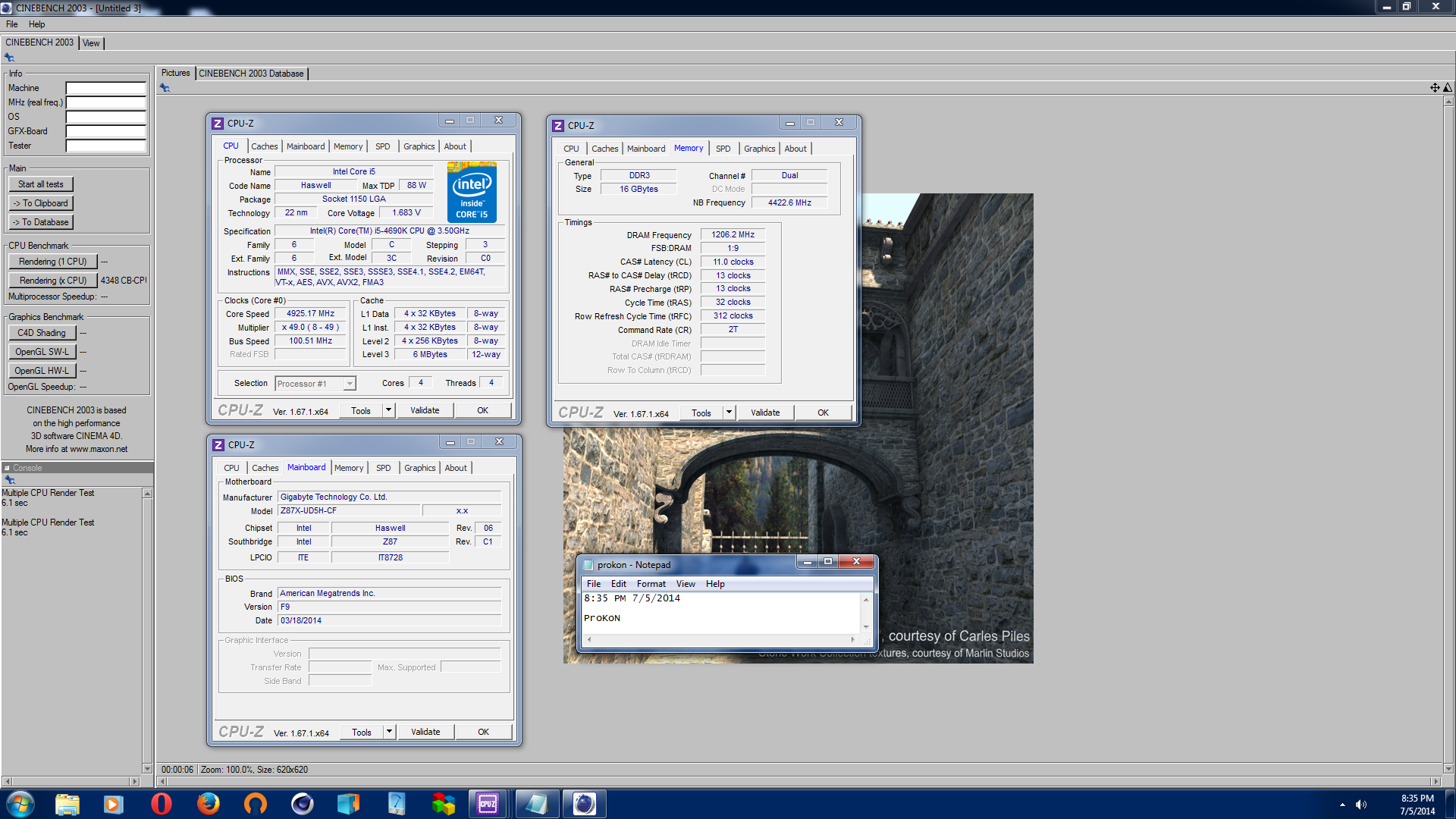
Task: Open the SPD tab in the Memory window
Action: click(x=723, y=149)
